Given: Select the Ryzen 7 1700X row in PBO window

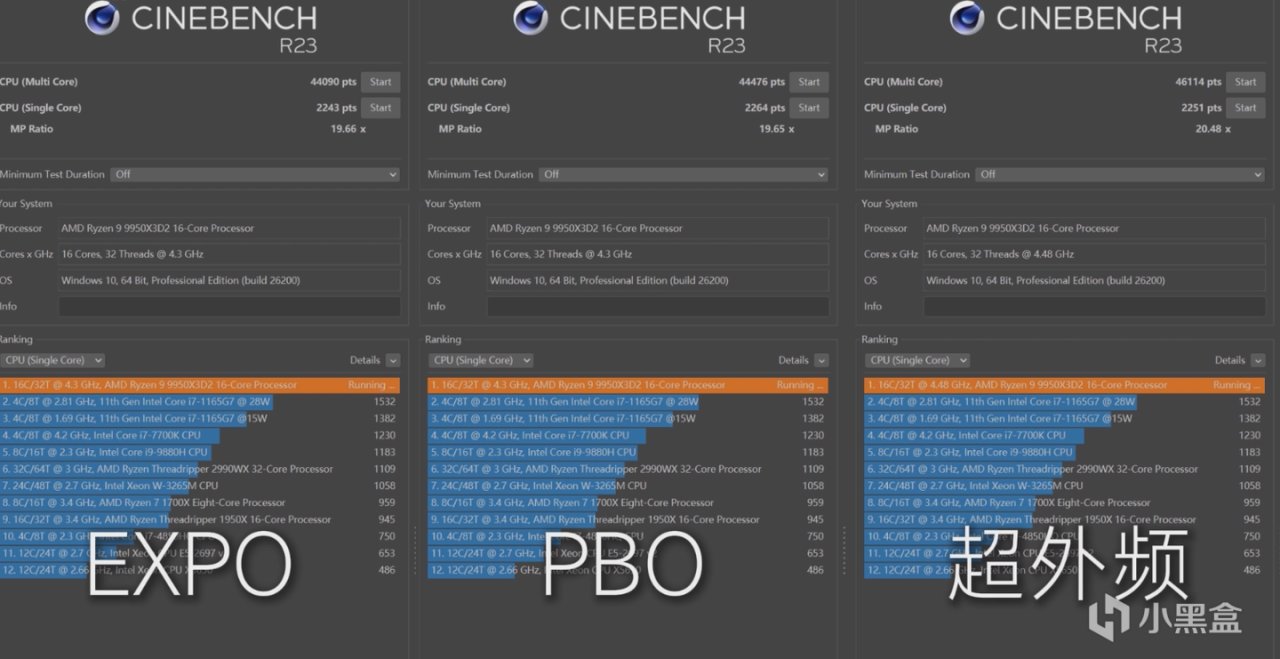Looking at the screenshot, I should (628, 503).
